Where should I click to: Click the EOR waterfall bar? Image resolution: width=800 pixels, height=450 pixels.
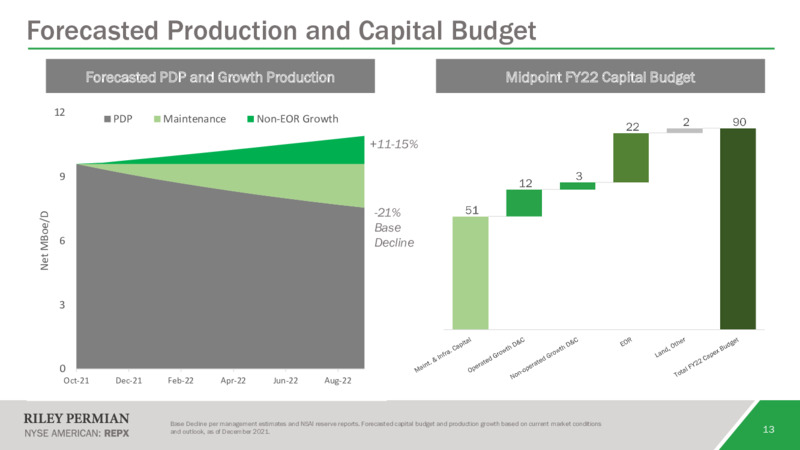(631, 158)
